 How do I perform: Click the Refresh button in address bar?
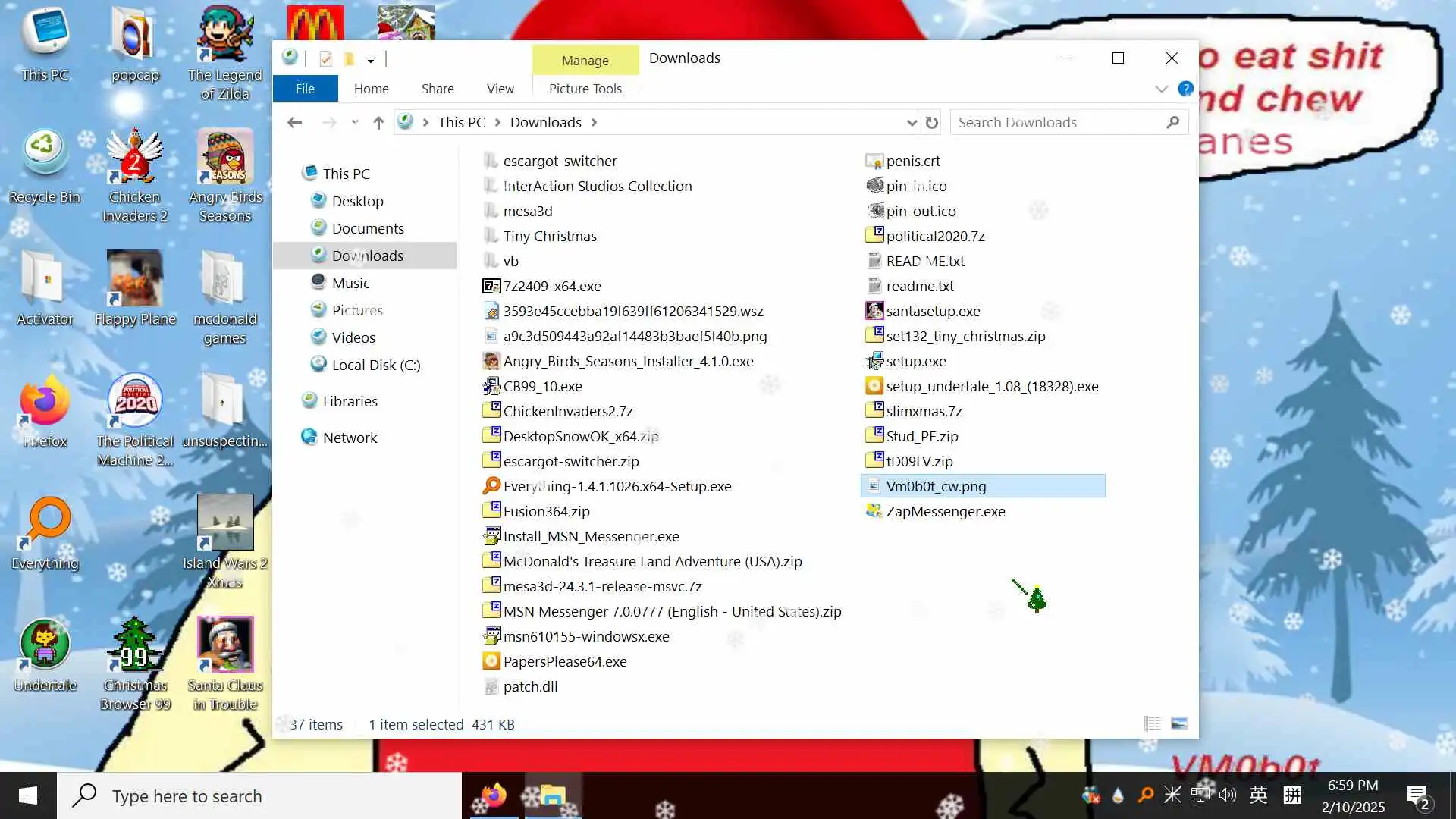coord(932,122)
